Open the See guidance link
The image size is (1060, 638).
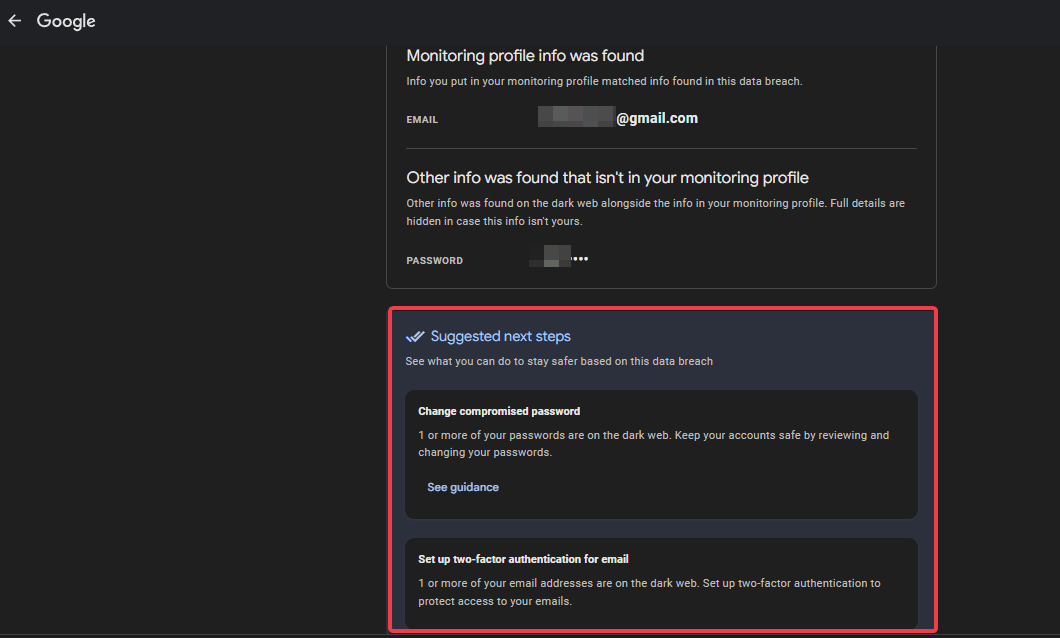pos(462,487)
